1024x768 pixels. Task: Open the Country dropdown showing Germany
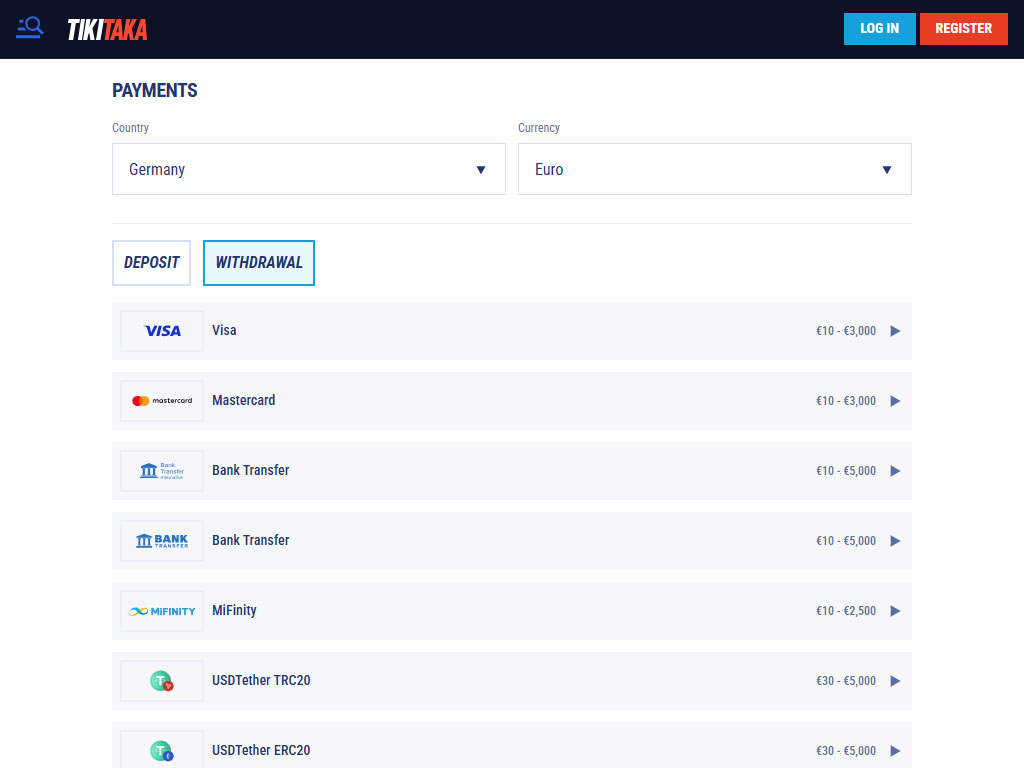pyautogui.click(x=309, y=169)
